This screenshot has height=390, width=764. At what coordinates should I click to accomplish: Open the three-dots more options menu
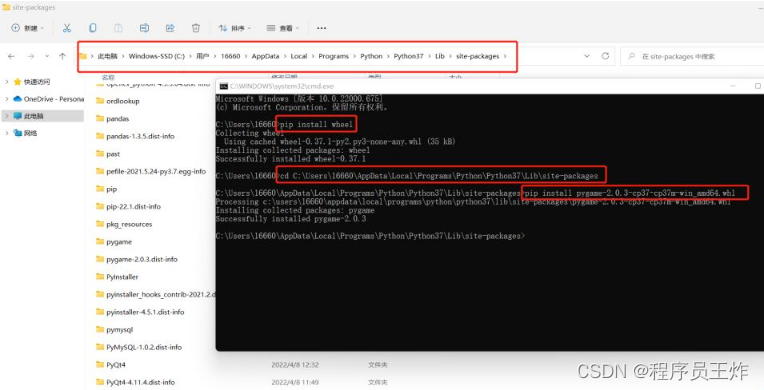tap(322, 28)
